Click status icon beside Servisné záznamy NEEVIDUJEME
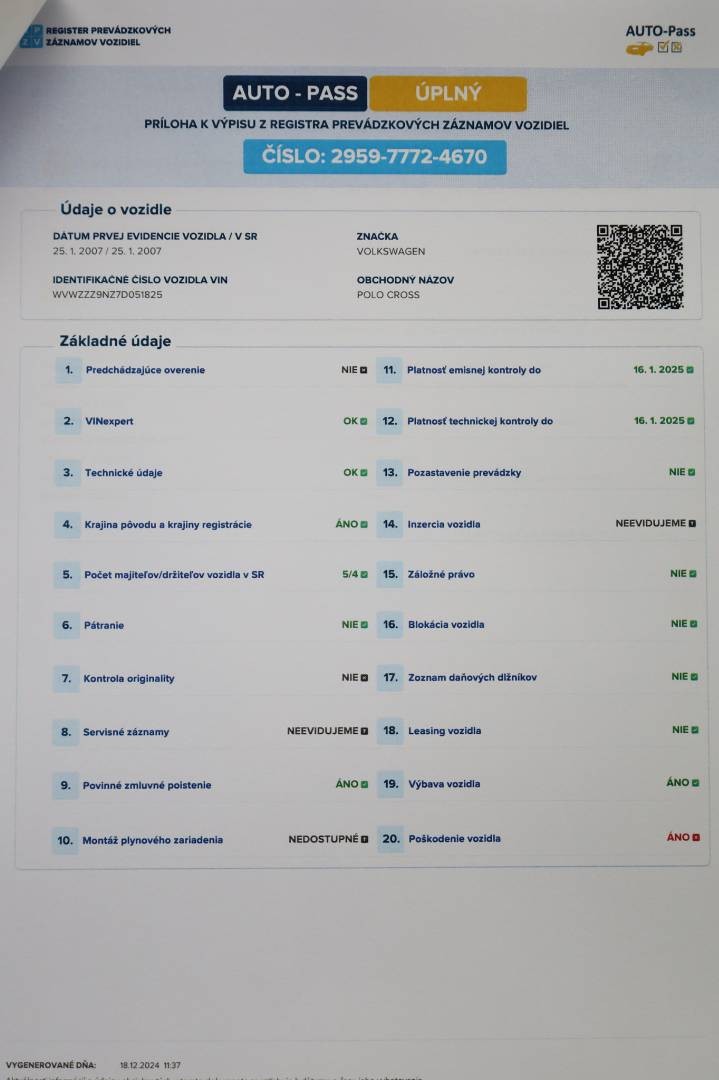The image size is (719, 1080). [x=364, y=731]
